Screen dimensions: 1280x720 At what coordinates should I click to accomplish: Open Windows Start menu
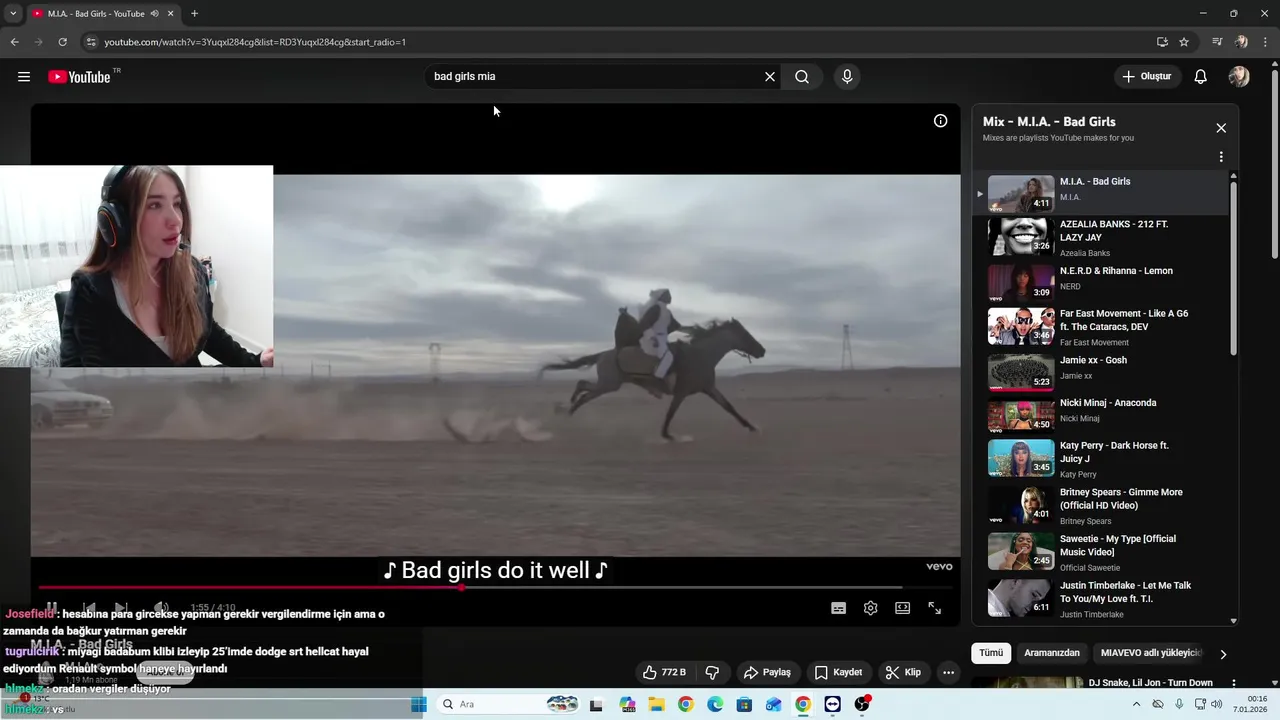(419, 704)
